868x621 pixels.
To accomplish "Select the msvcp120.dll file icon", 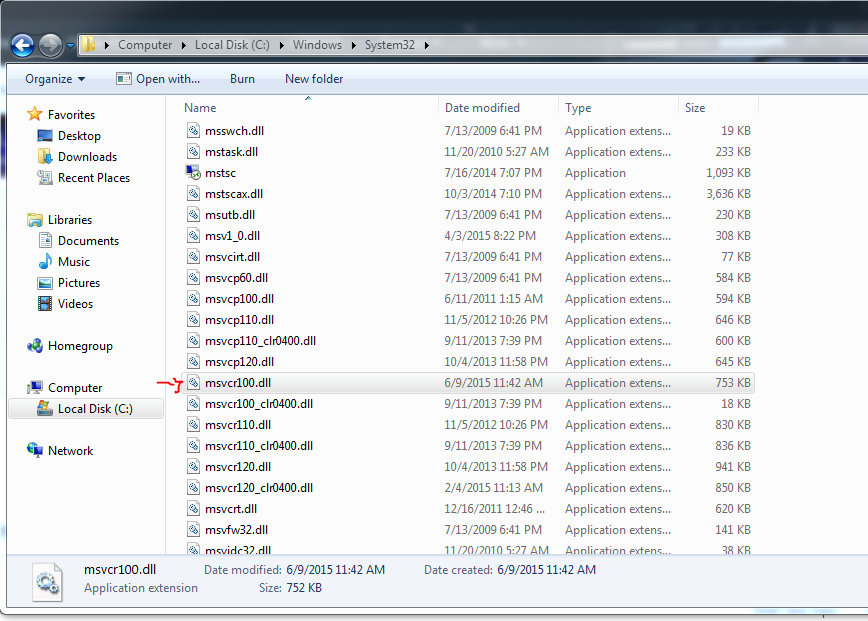I will (193, 362).
